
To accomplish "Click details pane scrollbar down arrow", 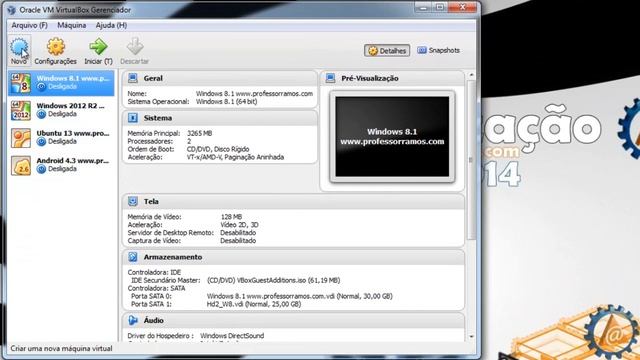I will click(x=471, y=337).
